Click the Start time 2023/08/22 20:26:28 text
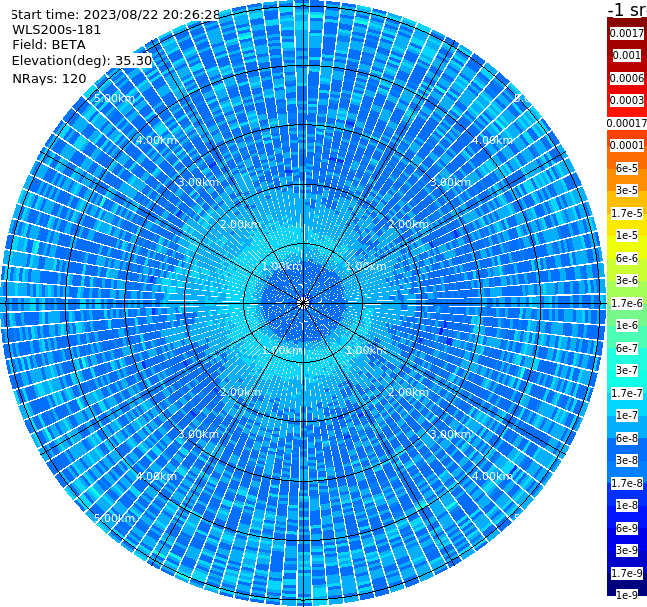 pos(115,14)
